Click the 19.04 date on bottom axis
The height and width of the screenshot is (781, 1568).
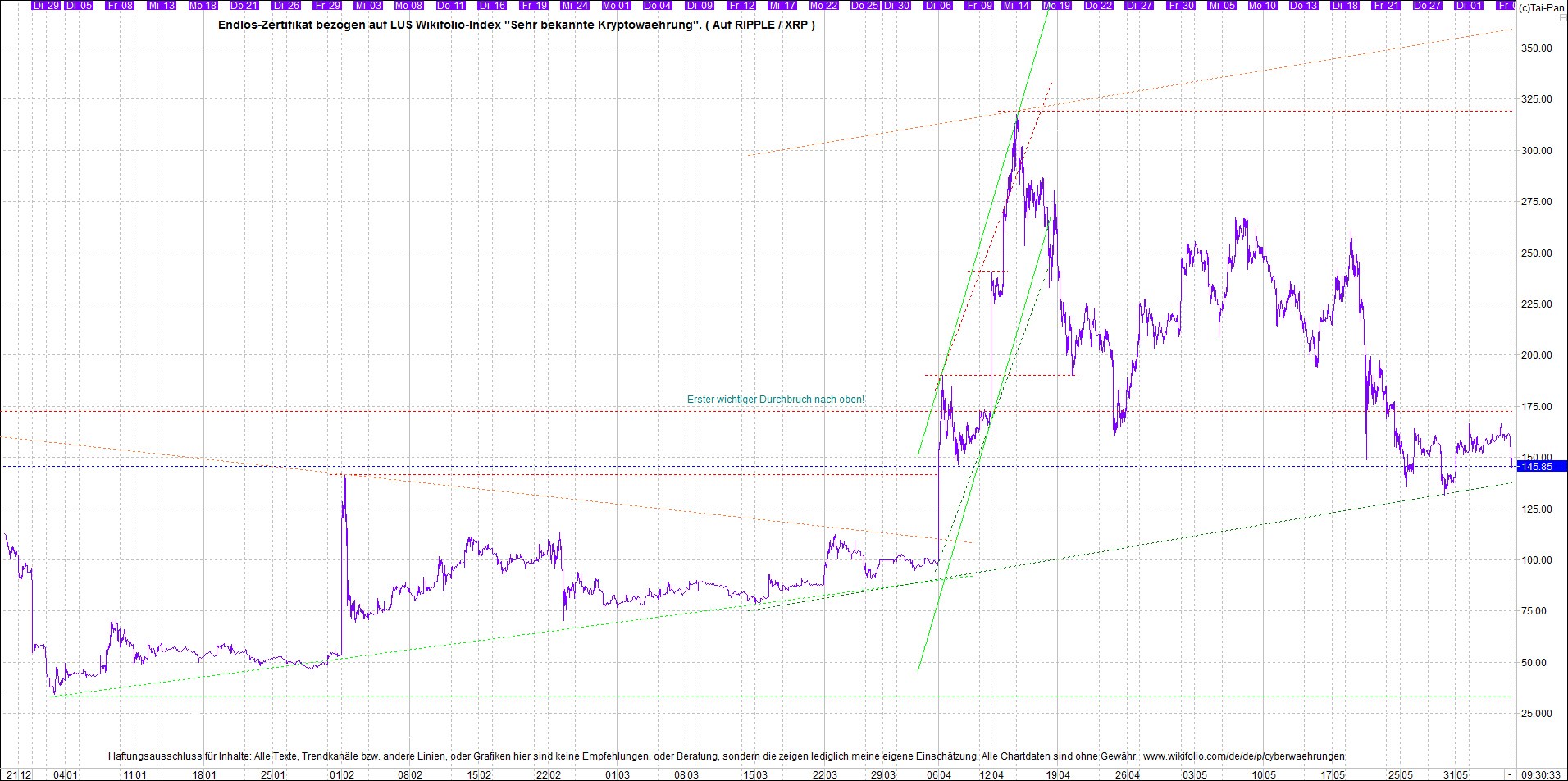tap(1058, 774)
